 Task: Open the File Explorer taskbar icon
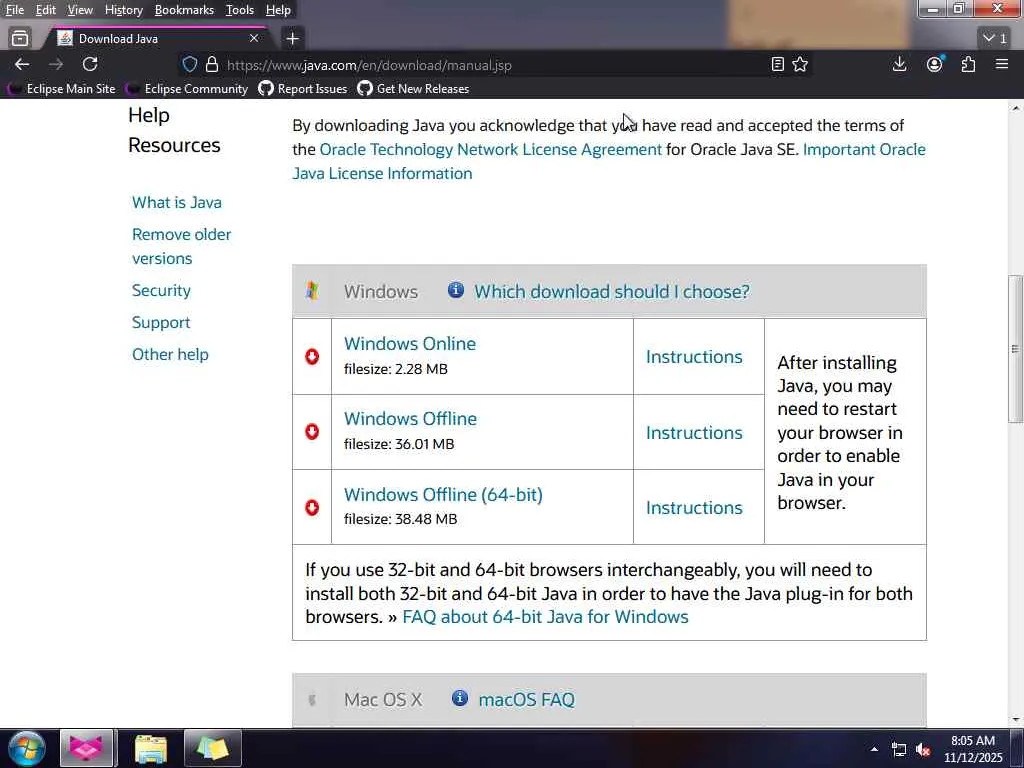(151, 748)
